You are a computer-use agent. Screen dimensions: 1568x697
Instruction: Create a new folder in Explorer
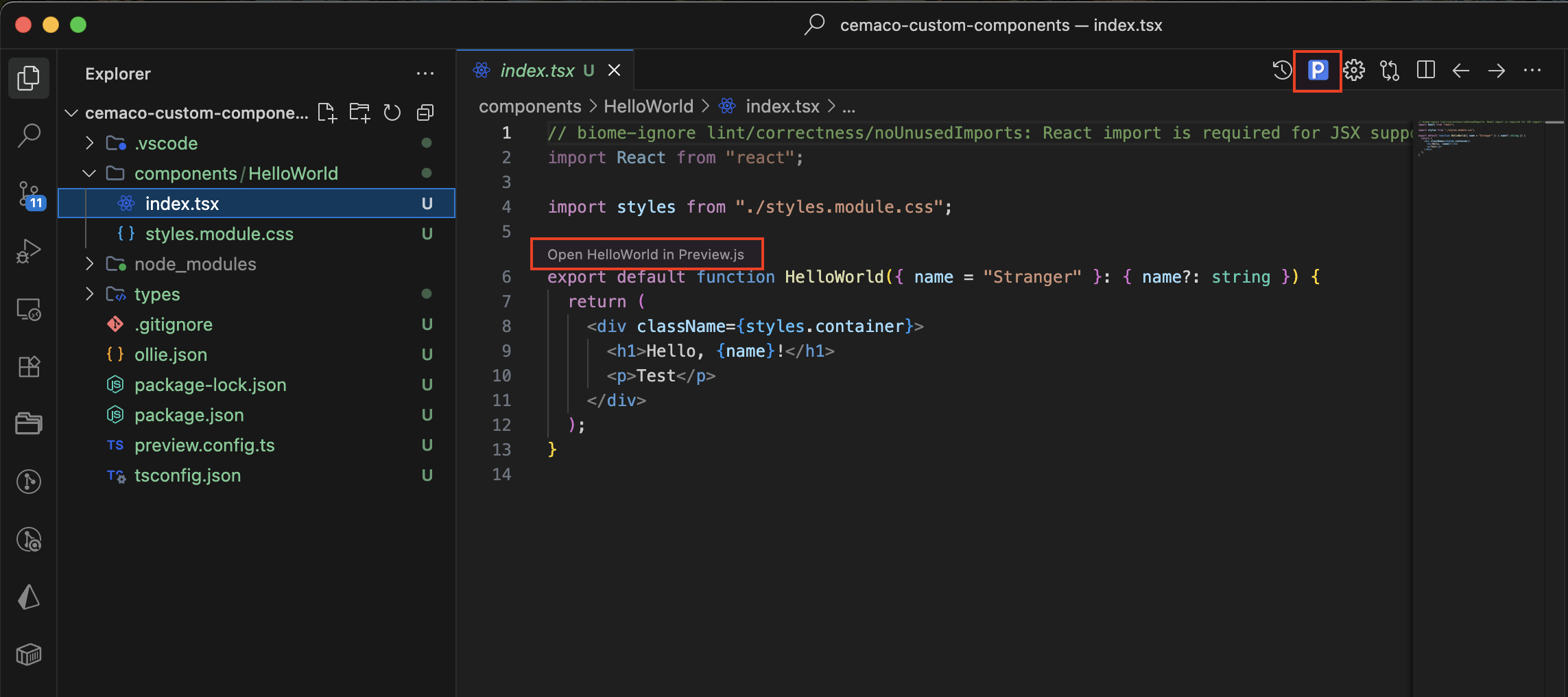coord(359,113)
